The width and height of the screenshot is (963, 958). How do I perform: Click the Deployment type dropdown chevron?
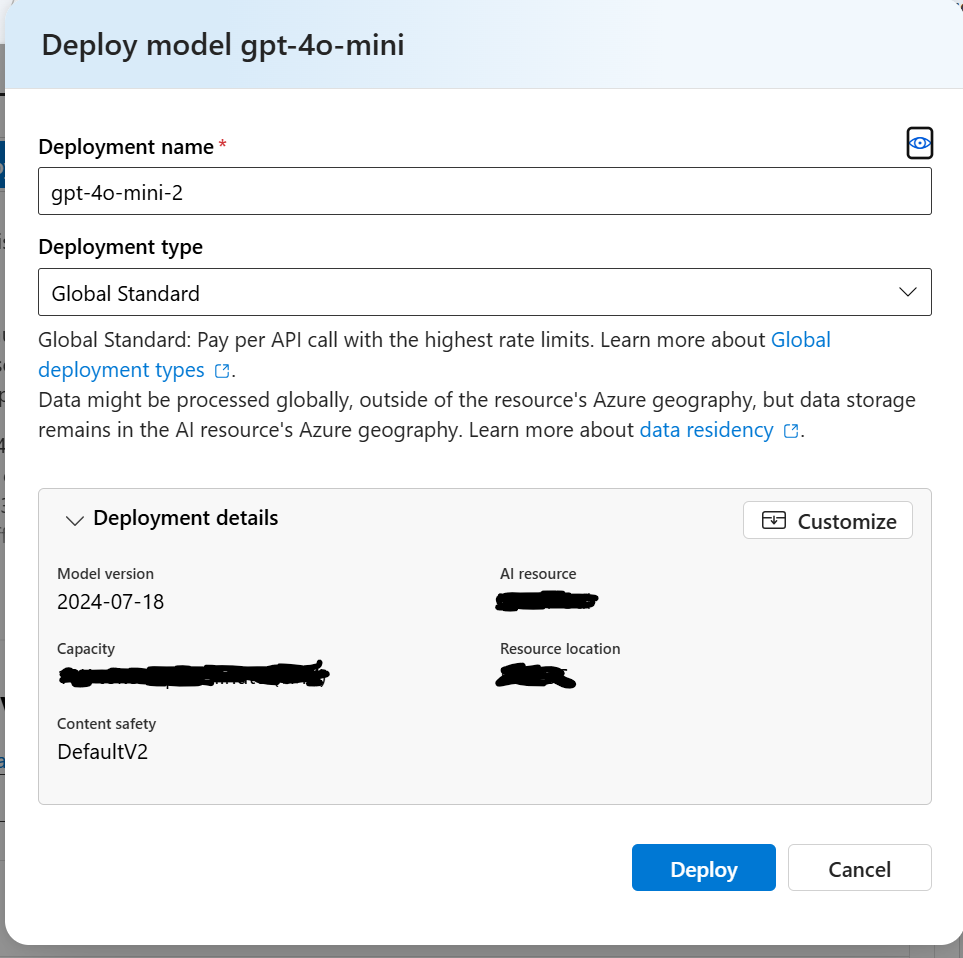(908, 292)
